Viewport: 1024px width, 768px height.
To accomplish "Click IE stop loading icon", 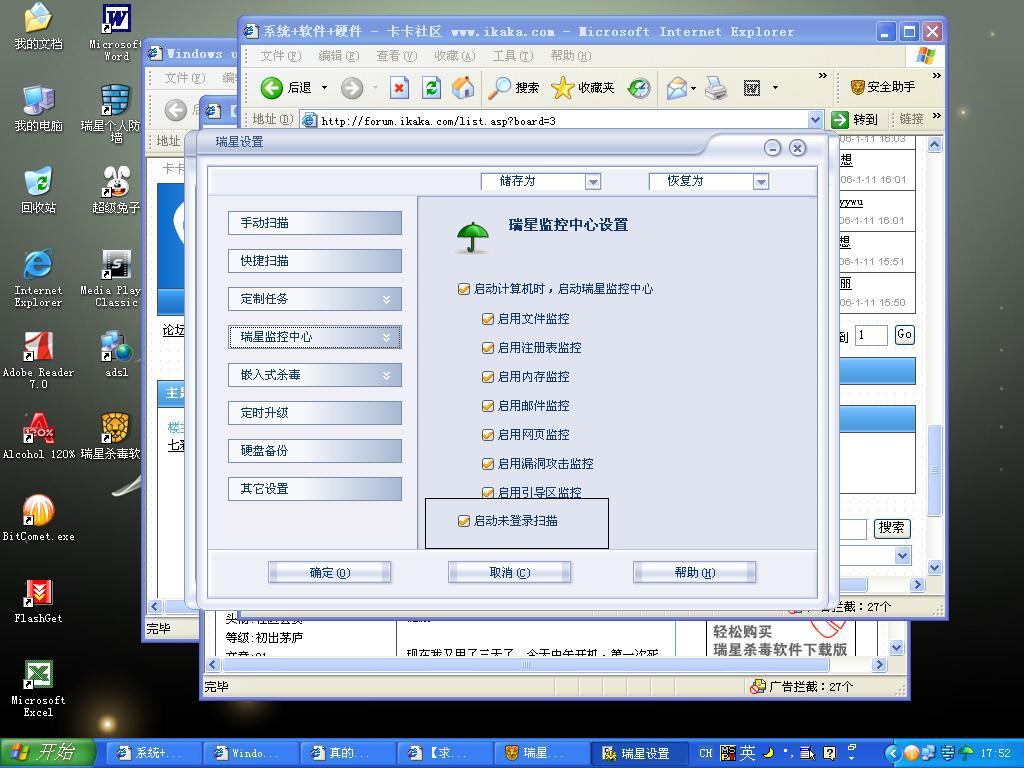I will tap(399, 88).
